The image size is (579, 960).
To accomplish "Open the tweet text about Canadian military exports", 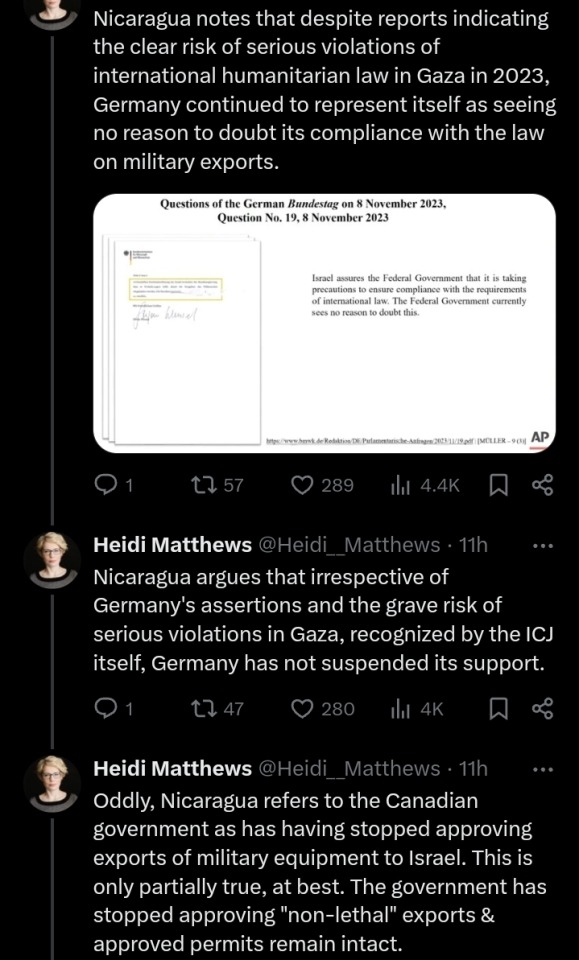I will [x=320, y=873].
